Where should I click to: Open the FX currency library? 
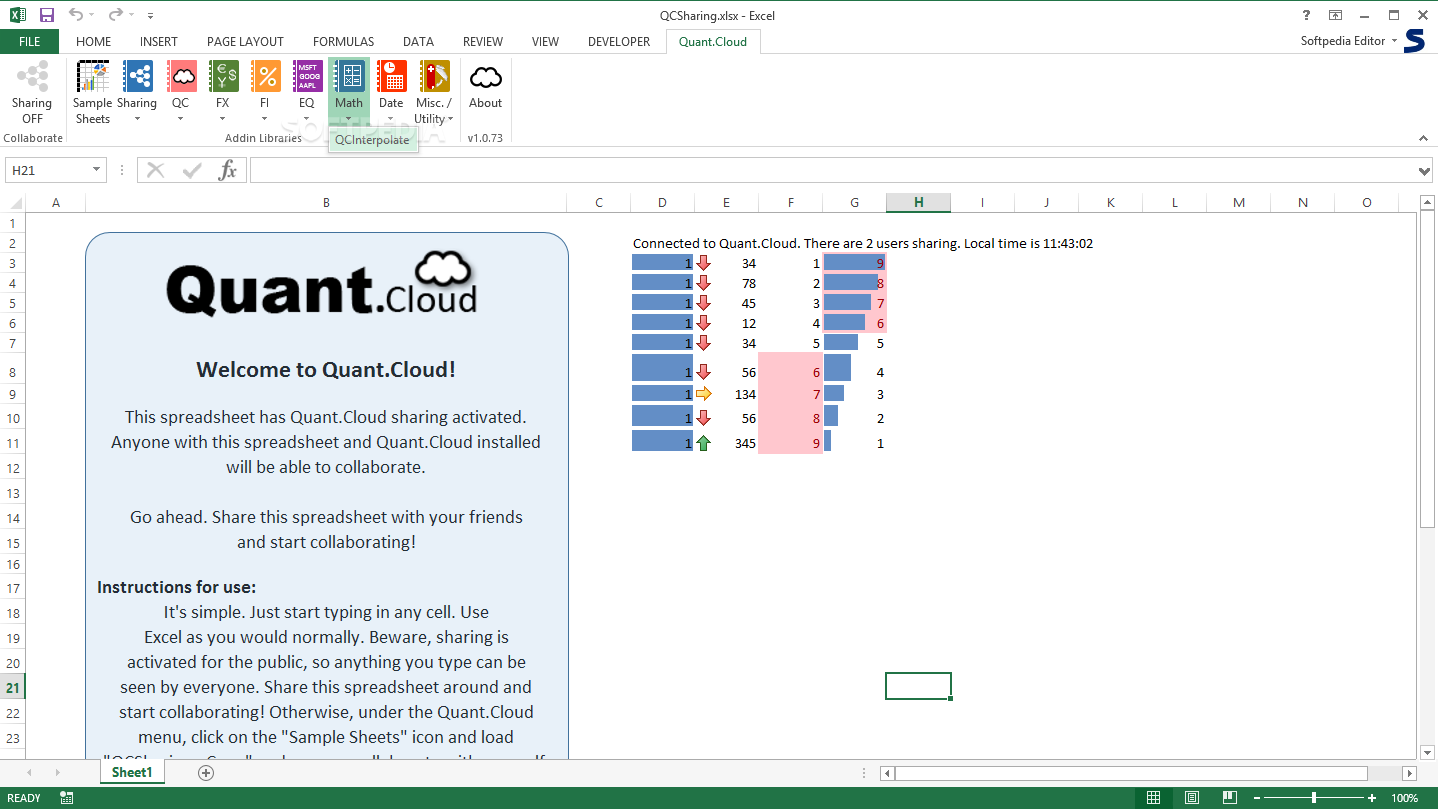(x=222, y=92)
